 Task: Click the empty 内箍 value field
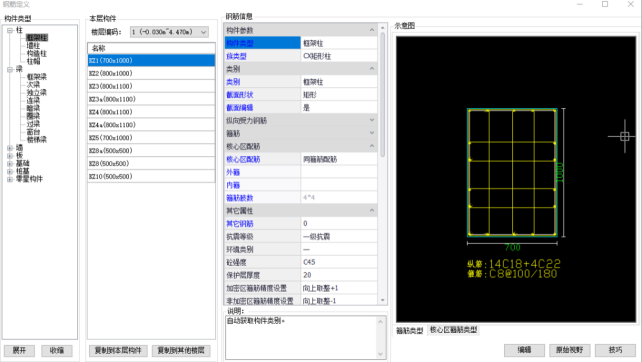point(339,185)
